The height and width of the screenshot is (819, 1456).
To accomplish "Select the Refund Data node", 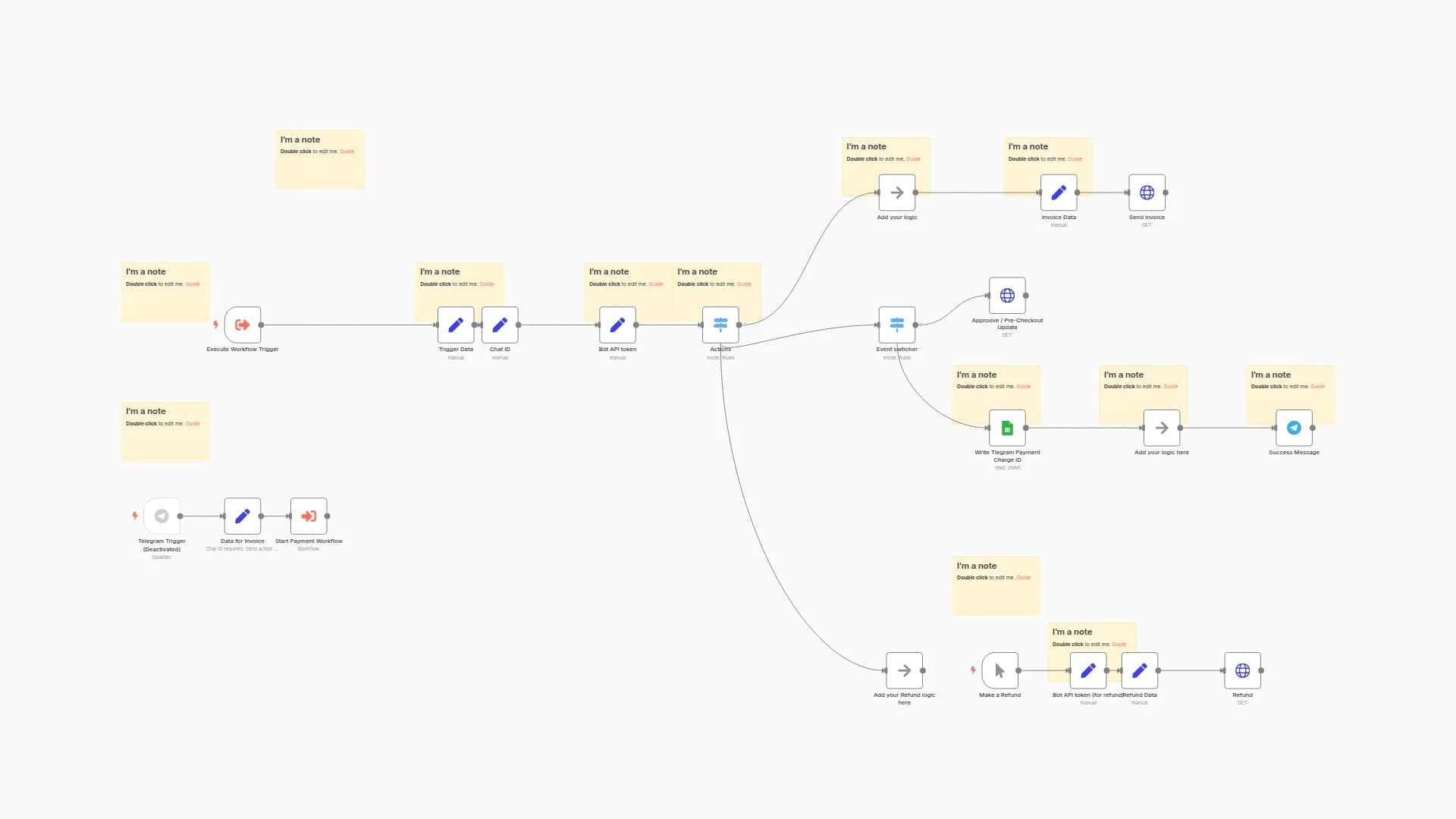I will click(1140, 670).
